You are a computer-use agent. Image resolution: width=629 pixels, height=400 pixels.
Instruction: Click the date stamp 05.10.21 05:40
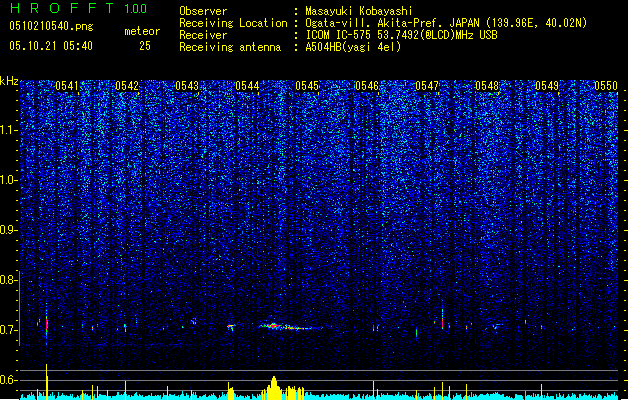click(x=51, y=46)
